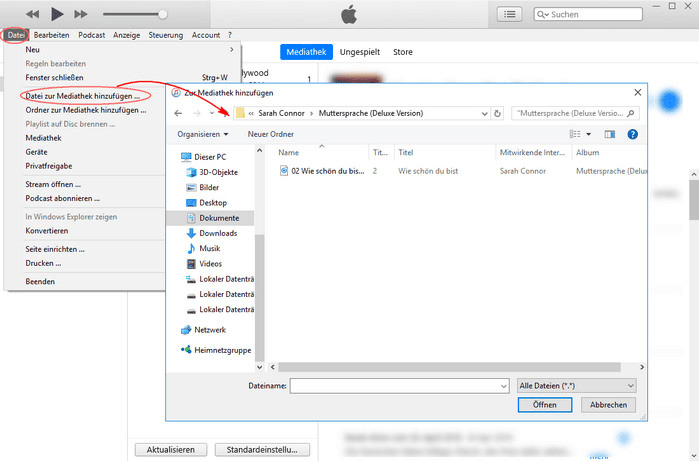Image resolution: width=699 pixels, height=461 pixels.
Task: Click the Dateiname input field
Action: click(x=399, y=386)
